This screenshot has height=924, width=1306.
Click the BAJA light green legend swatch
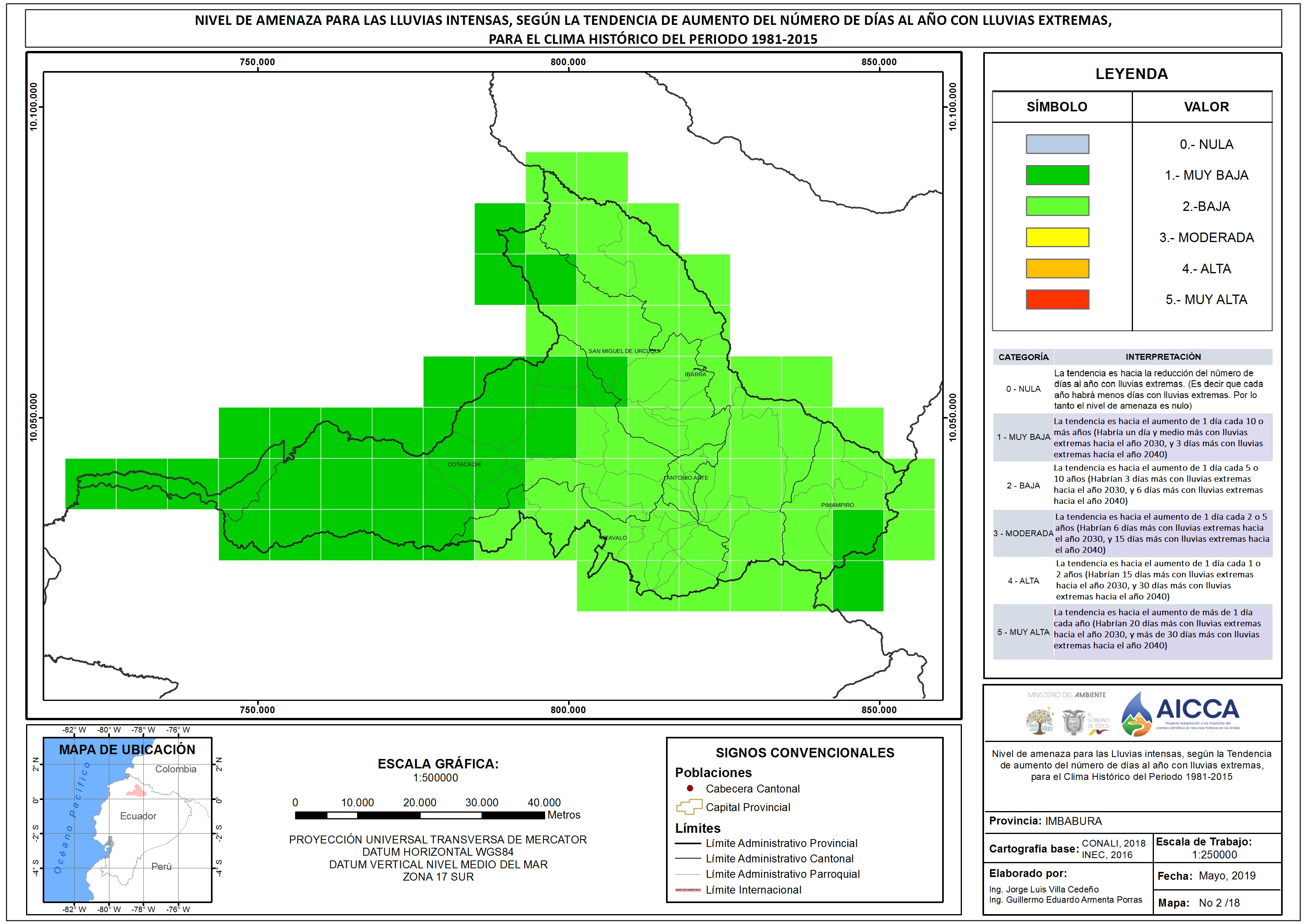pyautogui.click(x=1057, y=206)
